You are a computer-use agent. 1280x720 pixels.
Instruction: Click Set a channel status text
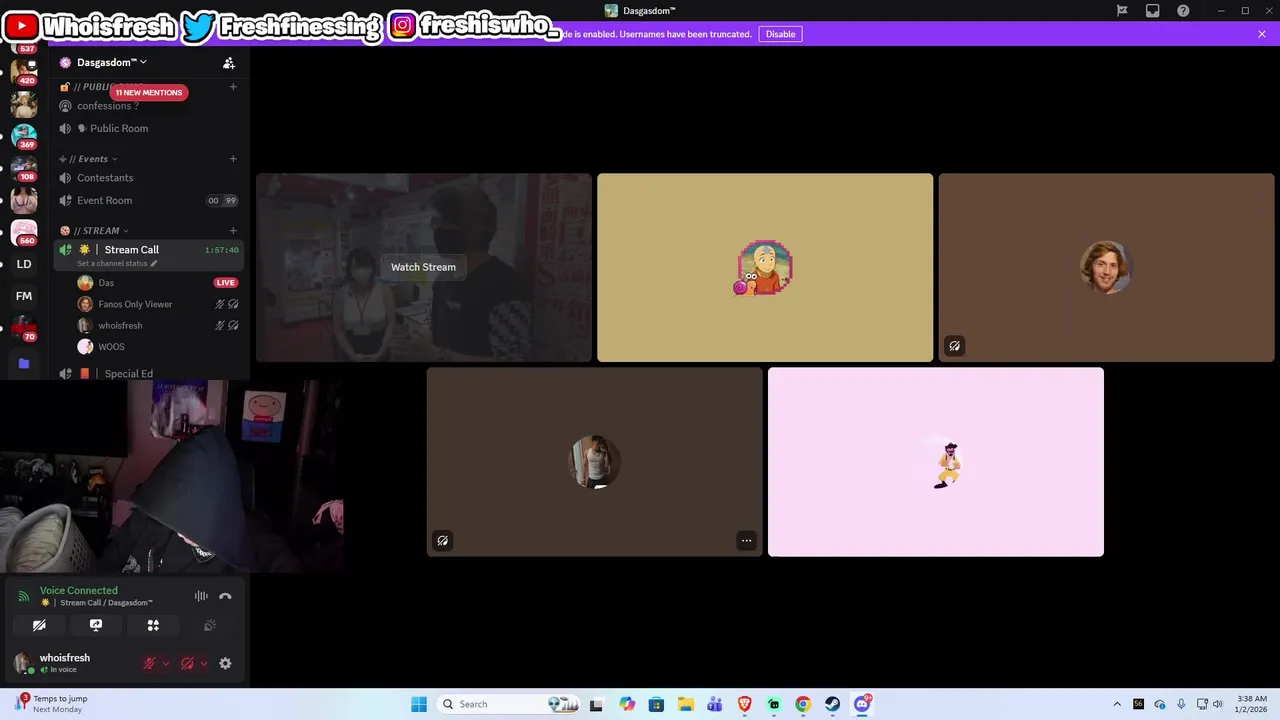113,264
